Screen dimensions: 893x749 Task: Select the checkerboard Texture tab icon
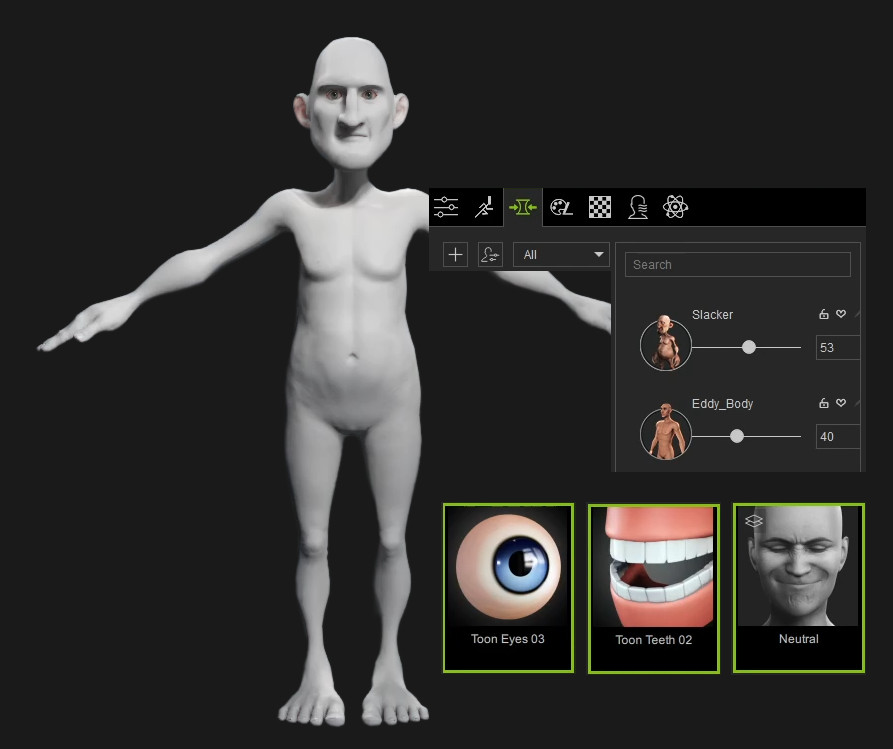(599, 207)
